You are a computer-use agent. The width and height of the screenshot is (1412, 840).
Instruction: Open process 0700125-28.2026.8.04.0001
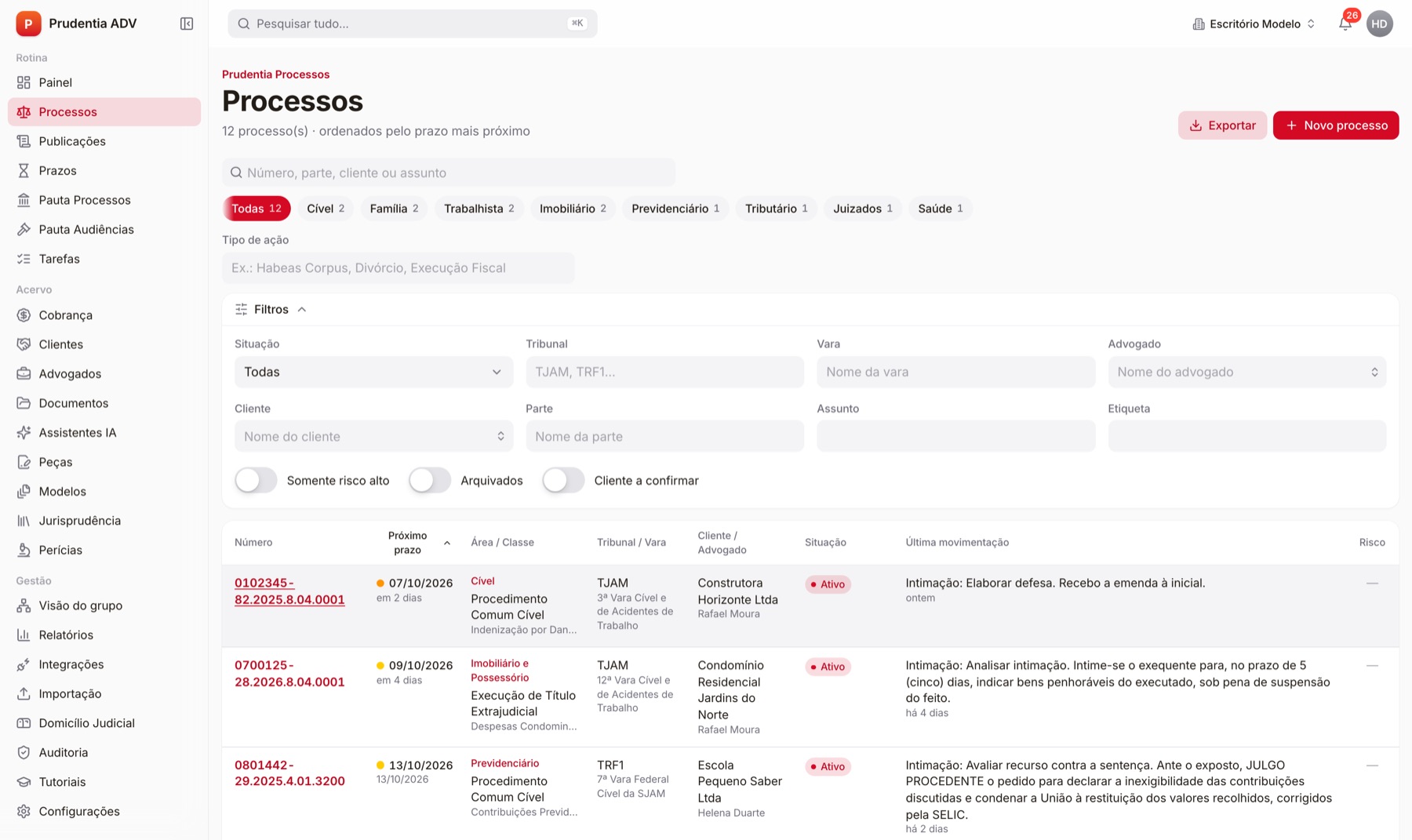pos(289,674)
